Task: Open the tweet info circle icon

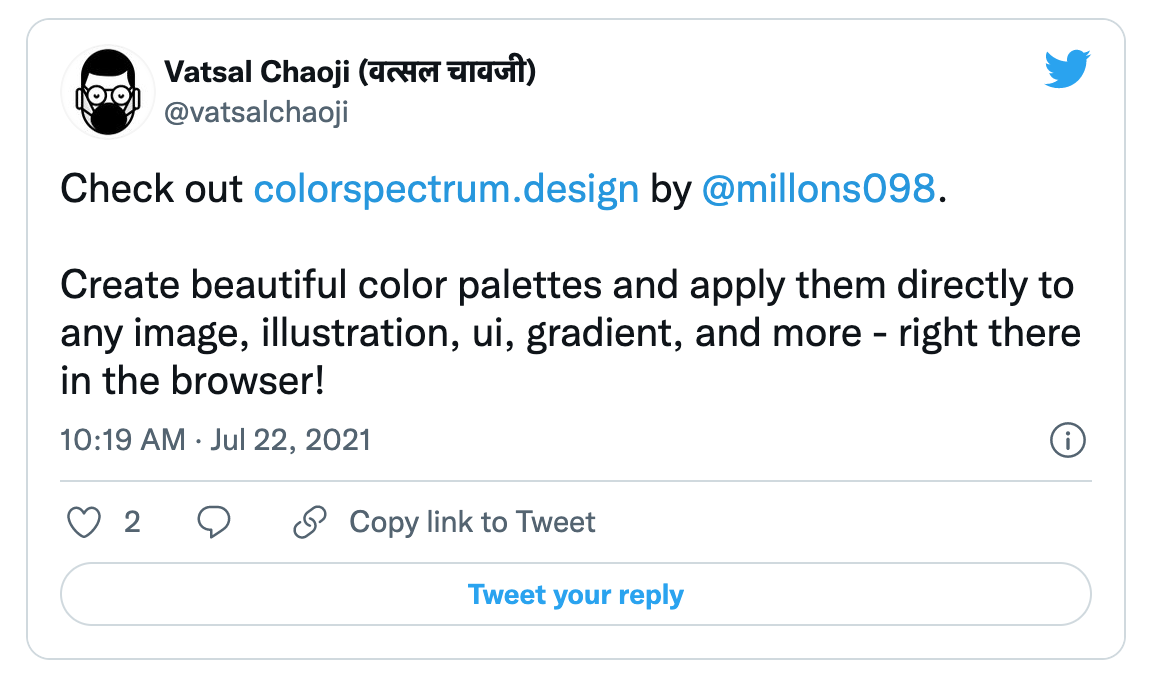Action: (1068, 440)
